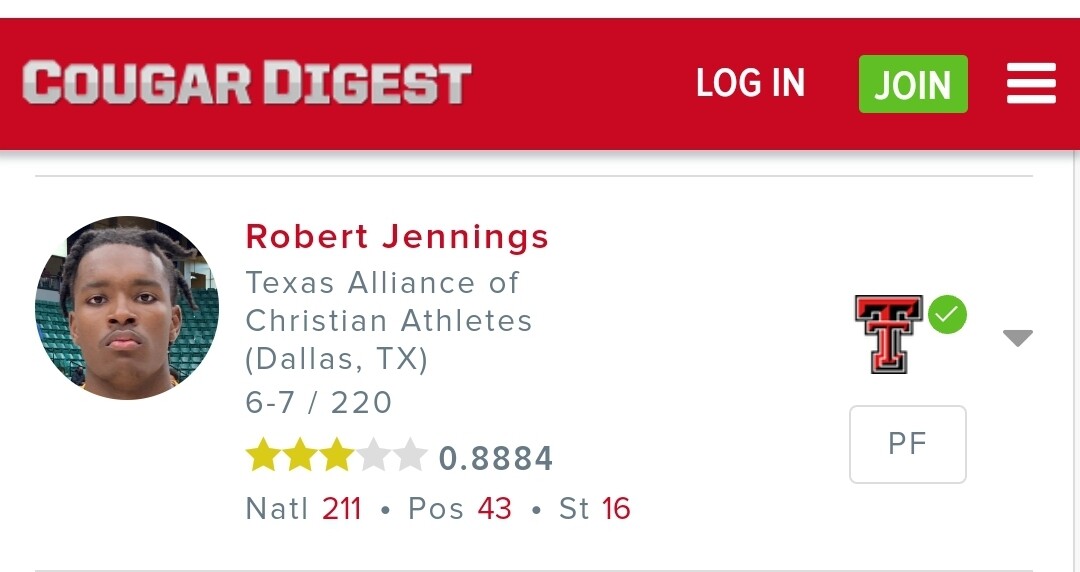Open the position ranking 43 link
The width and height of the screenshot is (1080, 572).
click(495, 509)
